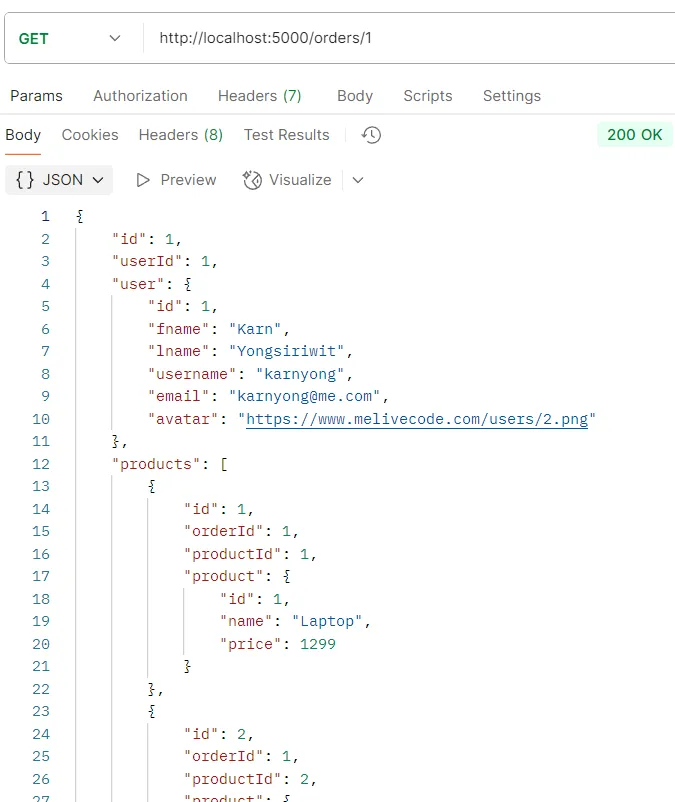Screen dimensions: 675x802
Task: Select the response Body tab
Action: 23,134
